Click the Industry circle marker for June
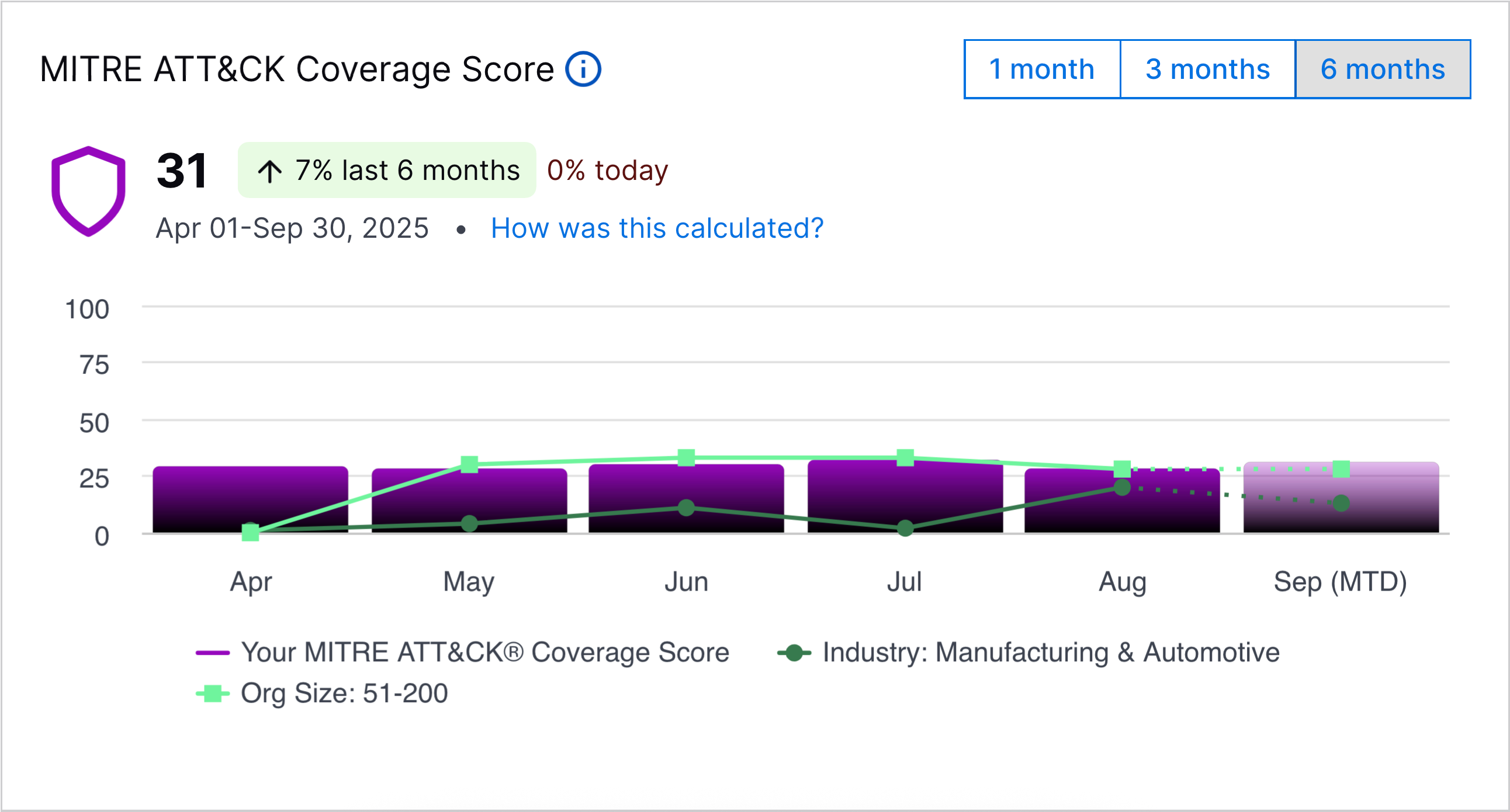Image resolution: width=1510 pixels, height=812 pixels. (687, 507)
